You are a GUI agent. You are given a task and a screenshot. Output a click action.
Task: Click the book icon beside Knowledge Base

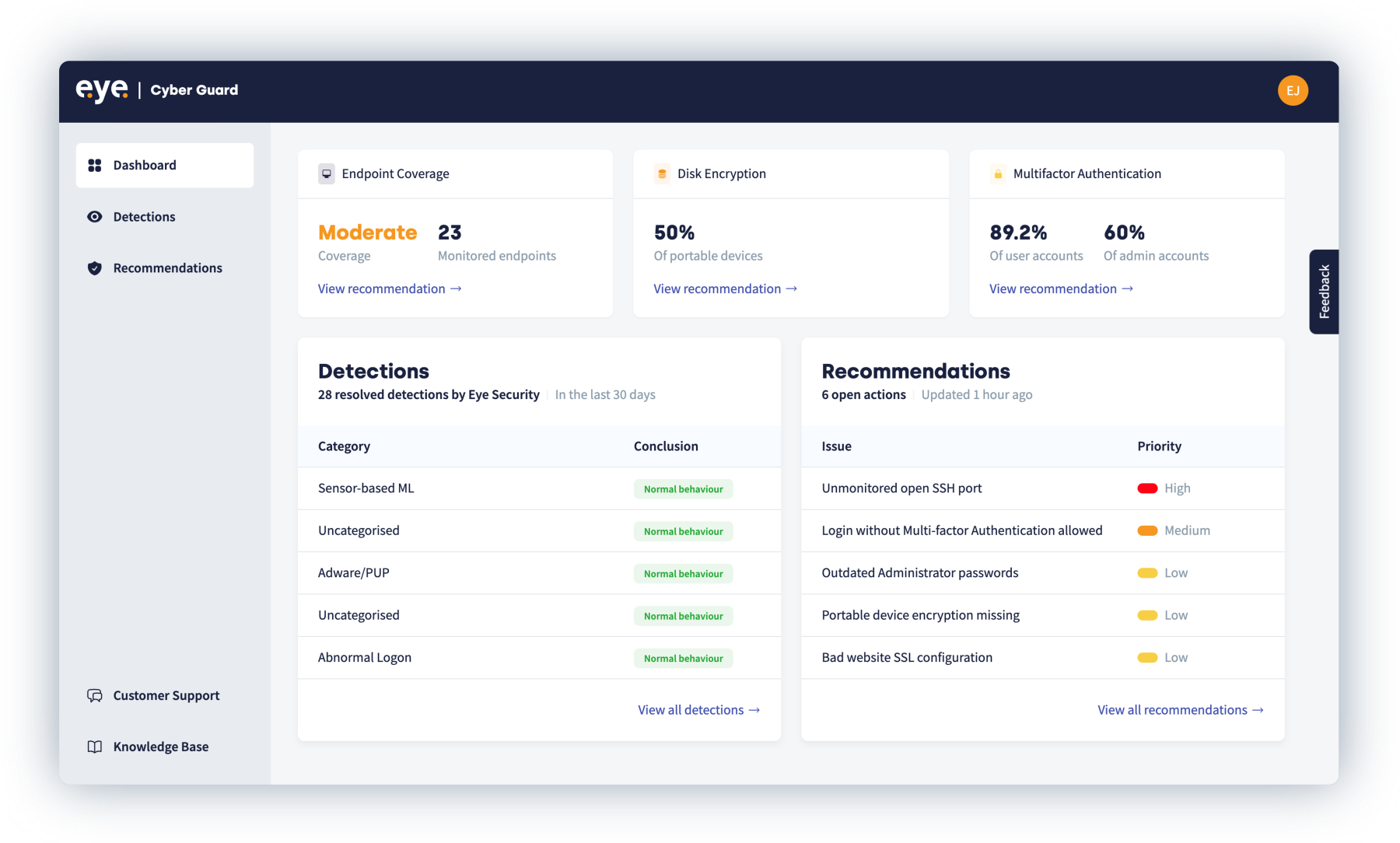coord(94,747)
